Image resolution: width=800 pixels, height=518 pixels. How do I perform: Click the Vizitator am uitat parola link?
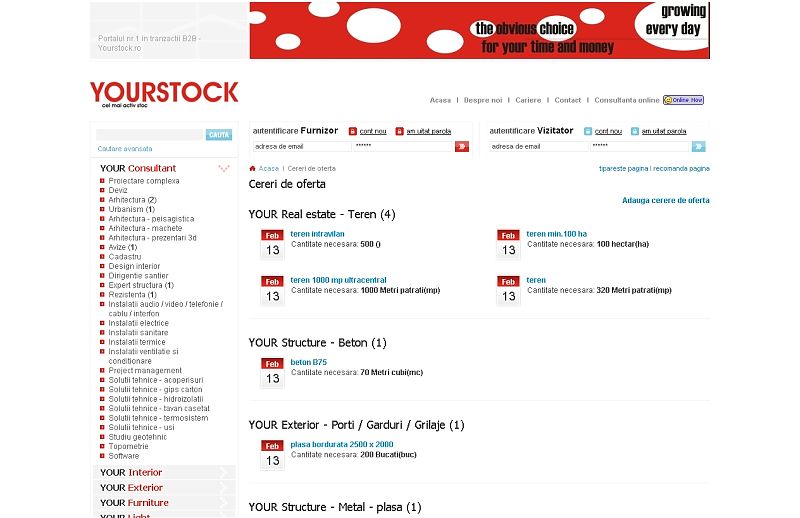[x=664, y=131]
